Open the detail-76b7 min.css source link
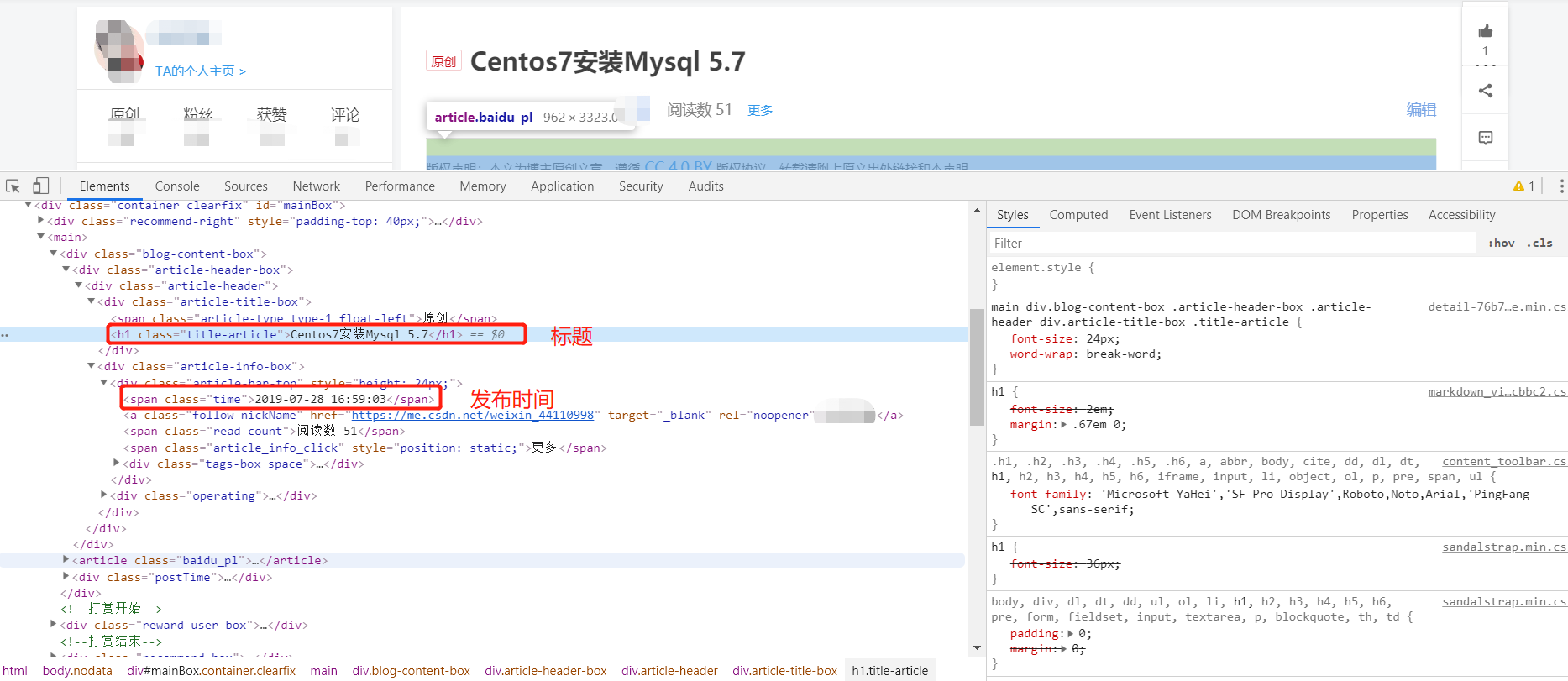Image resolution: width=1568 pixels, height=681 pixels. tap(1497, 307)
